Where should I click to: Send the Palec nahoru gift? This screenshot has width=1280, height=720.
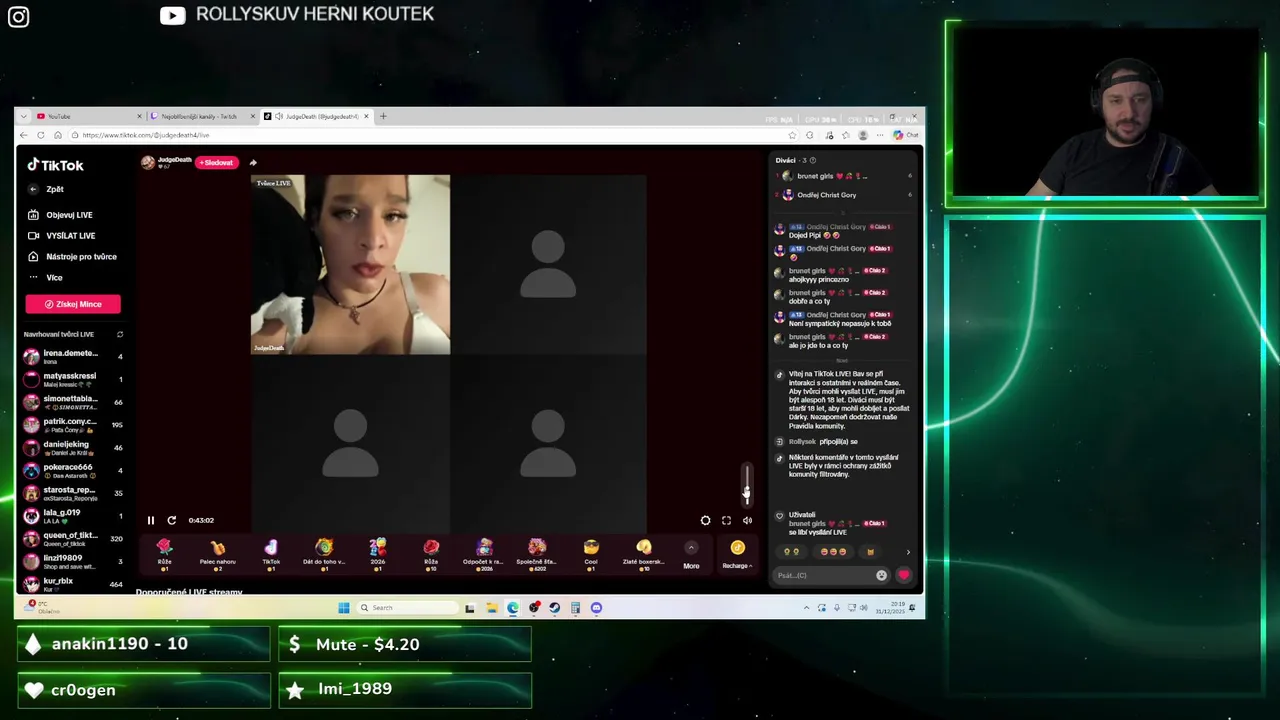[x=217, y=553]
